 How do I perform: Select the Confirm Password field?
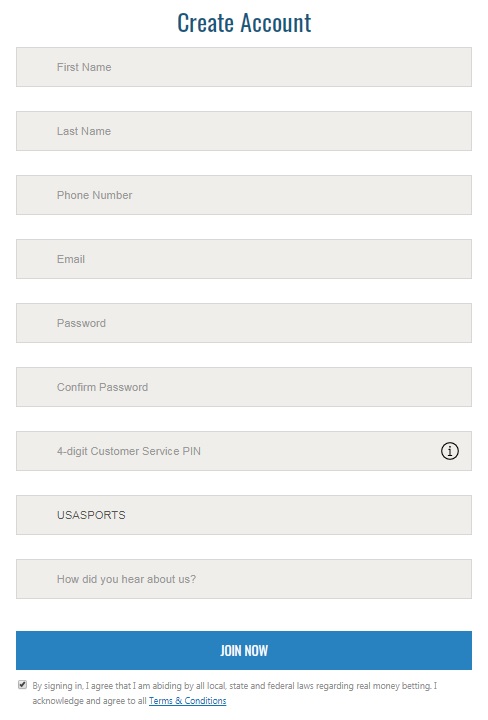[244, 387]
